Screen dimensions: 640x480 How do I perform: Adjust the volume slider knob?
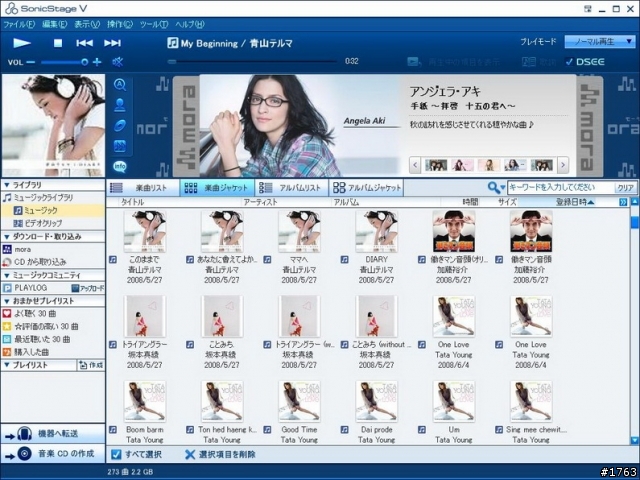click(84, 62)
